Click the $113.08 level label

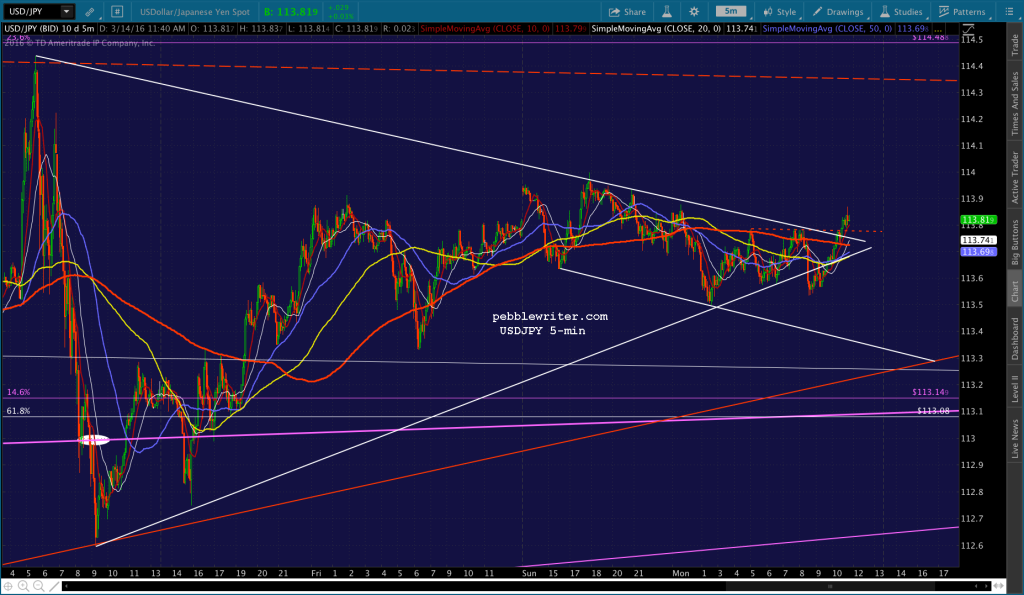coord(933,411)
